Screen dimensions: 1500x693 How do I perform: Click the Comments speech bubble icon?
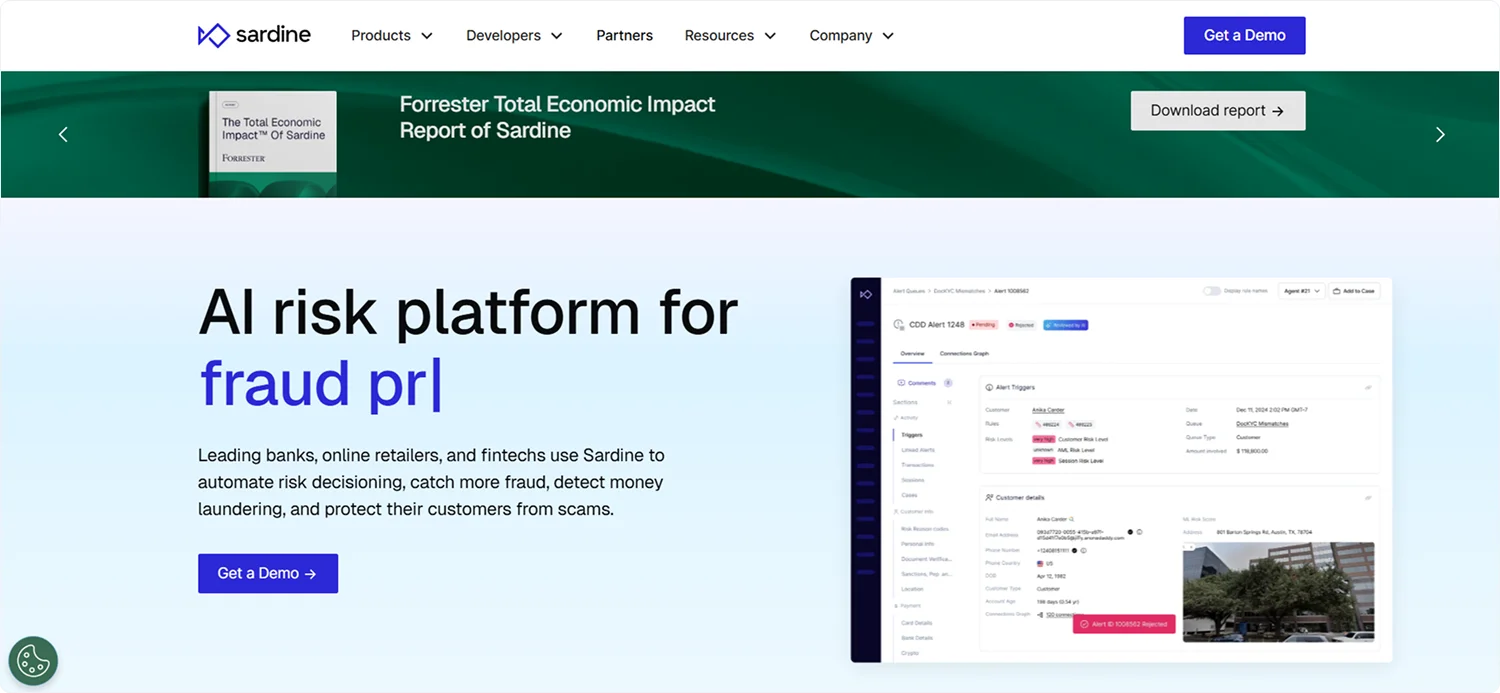point(901,383)
